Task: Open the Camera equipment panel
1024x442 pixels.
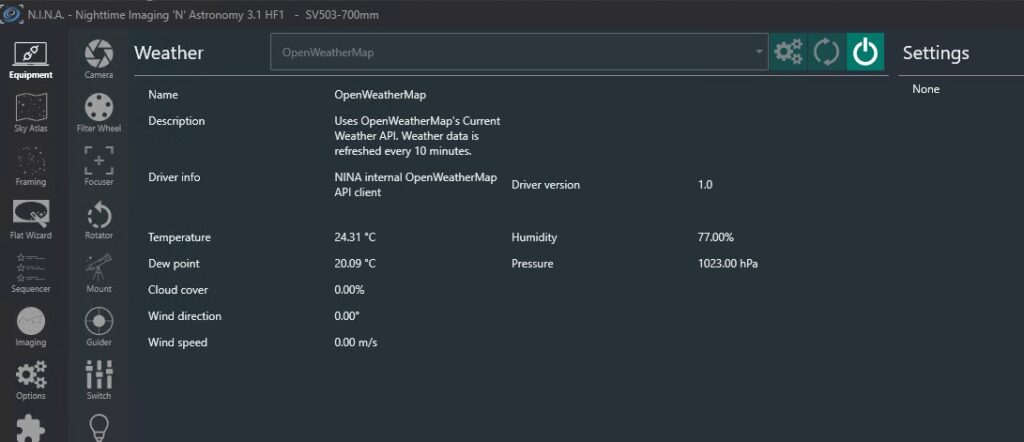Action: pos(99,59)
